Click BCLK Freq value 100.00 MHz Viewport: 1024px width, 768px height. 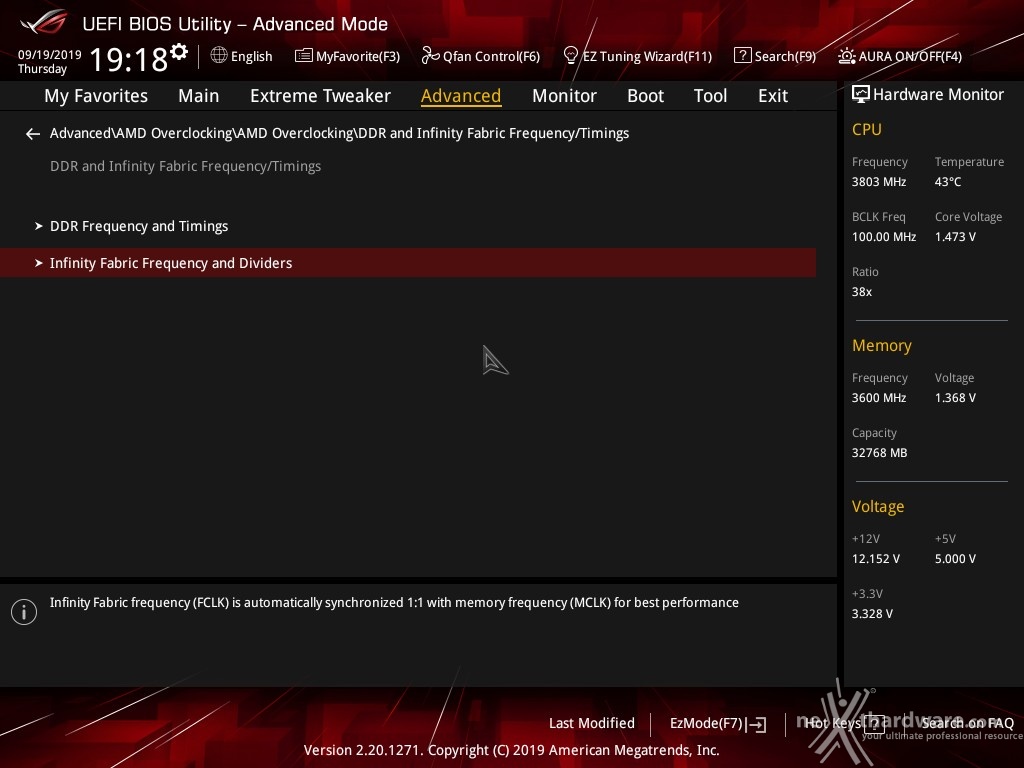click(884, 237)
